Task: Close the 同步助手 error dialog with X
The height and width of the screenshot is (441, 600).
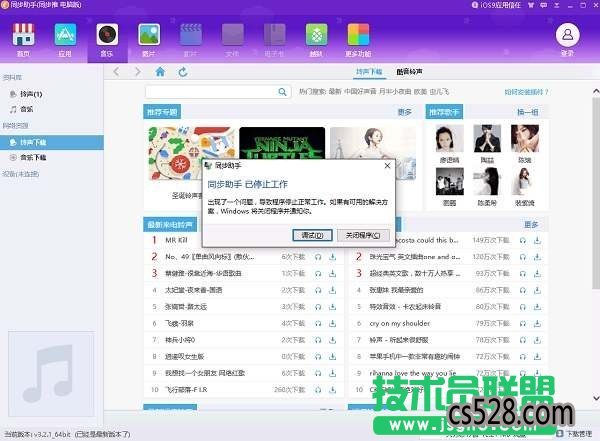Action: [387, 165]
